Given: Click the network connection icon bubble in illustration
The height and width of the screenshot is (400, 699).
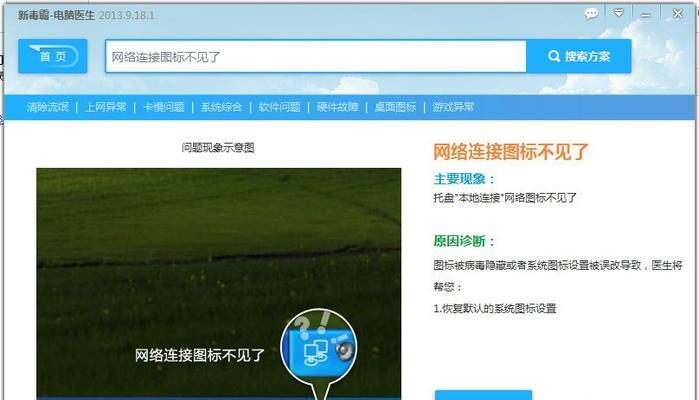Looking at the screenshot, I should [319, 347].
